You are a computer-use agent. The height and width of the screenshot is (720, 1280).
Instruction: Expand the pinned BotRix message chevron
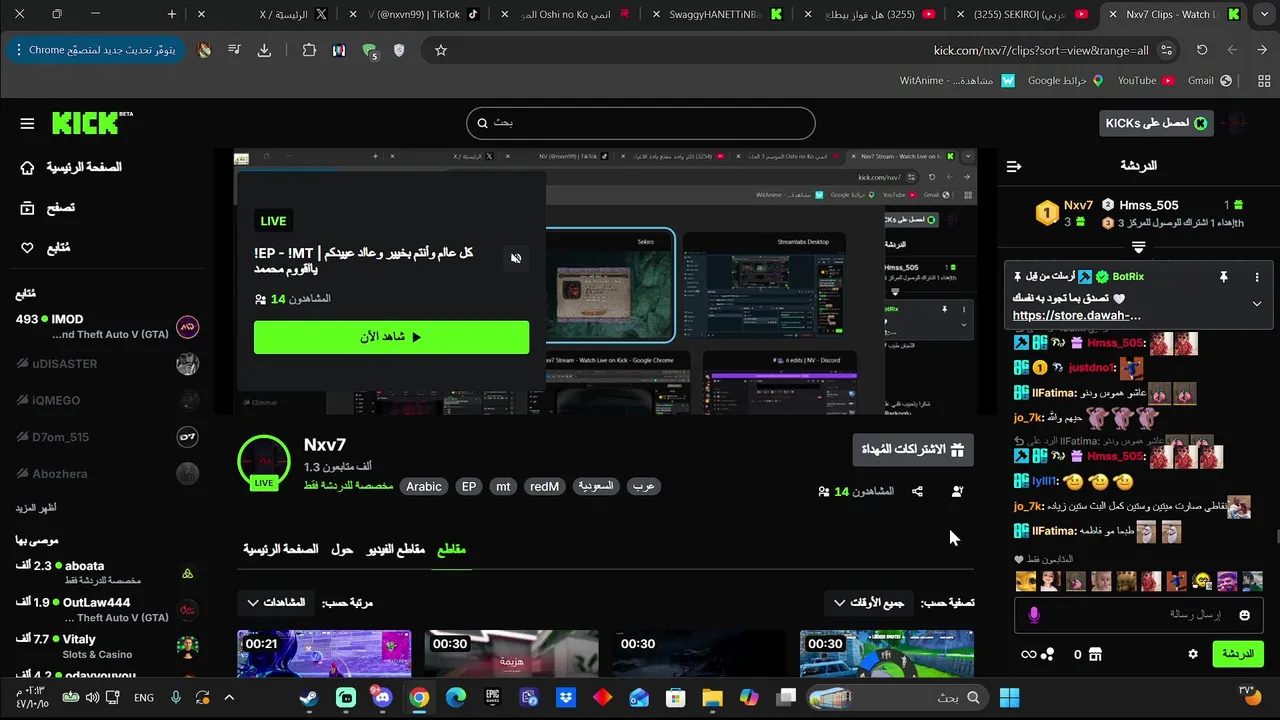point(1257,303)
